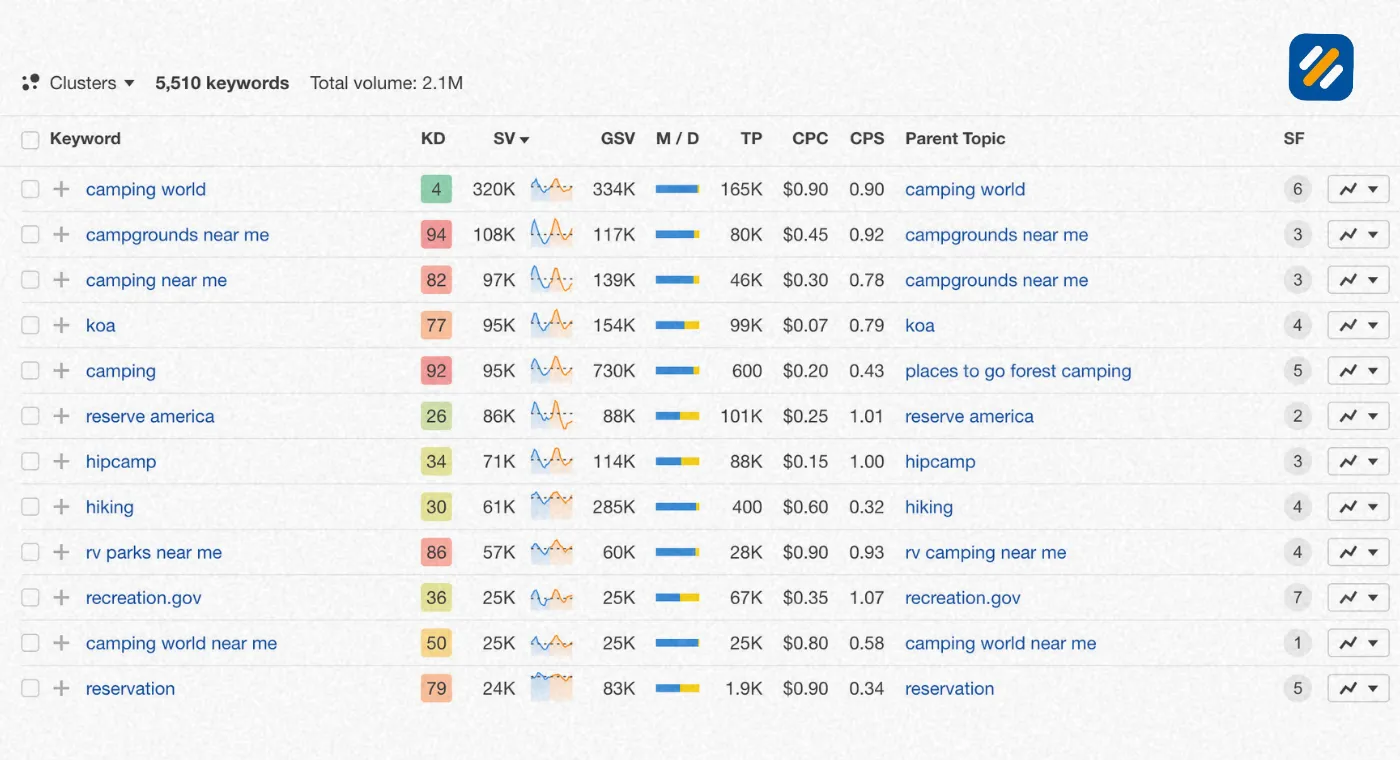Open the chart dropdown for the hipcamp row

point(1358,461)
